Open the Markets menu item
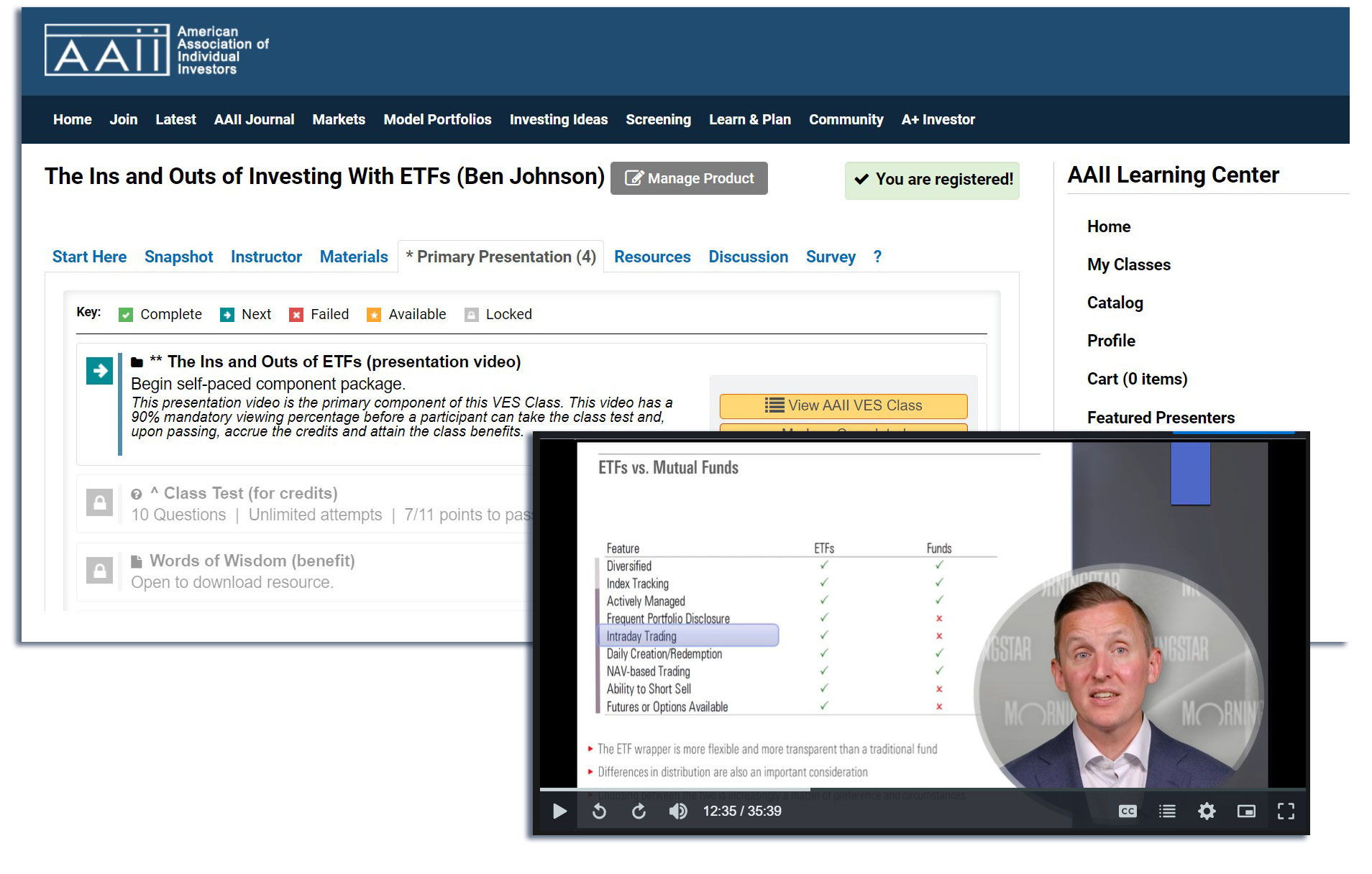Screen dimensions: 1372x874 (x=339, y=119)
